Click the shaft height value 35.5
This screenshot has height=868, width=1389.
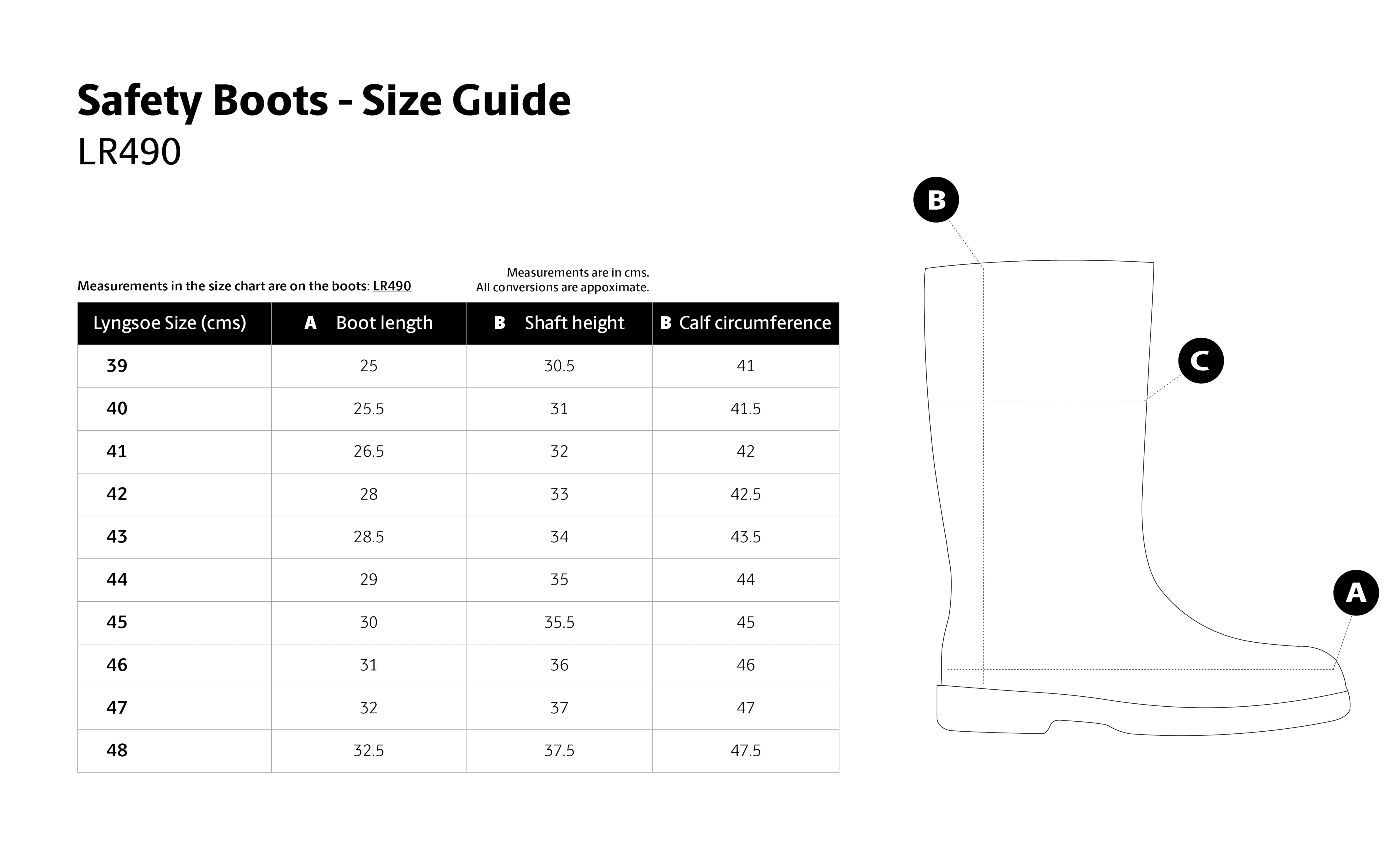point(559,622)
